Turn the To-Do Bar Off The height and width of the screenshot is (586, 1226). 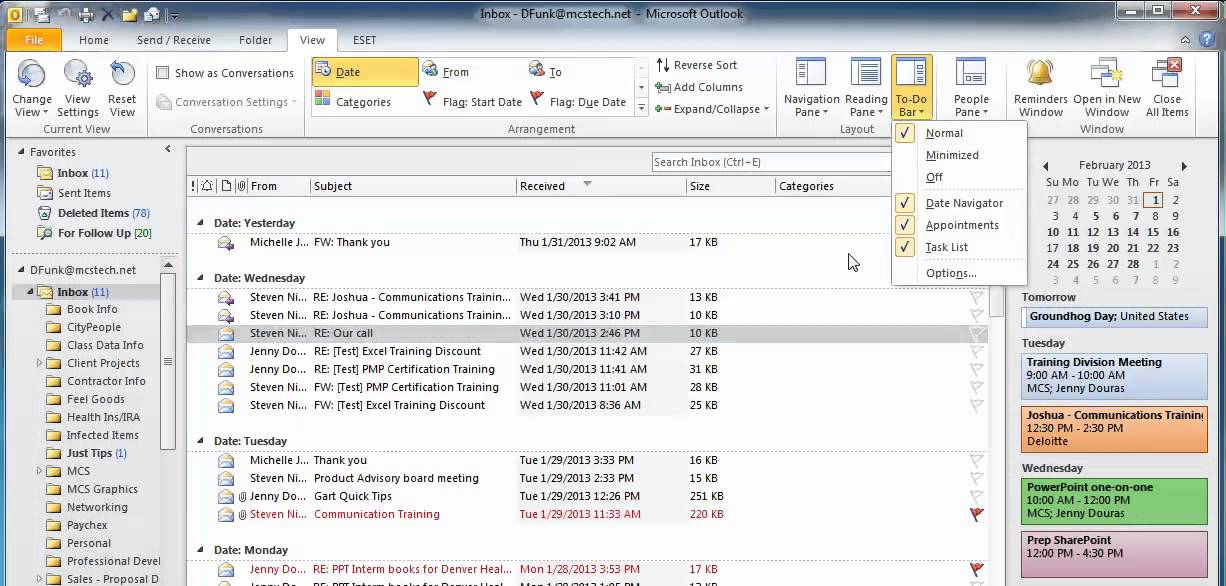click(934, 177)
